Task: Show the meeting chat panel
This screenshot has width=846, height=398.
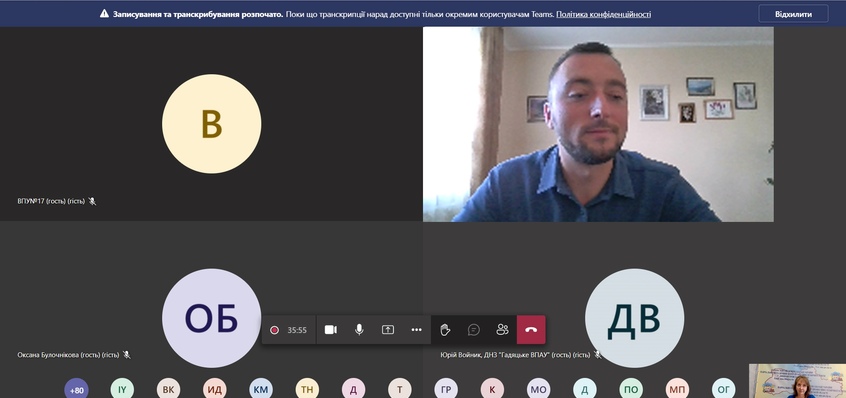Action: [x=474, y=330]
